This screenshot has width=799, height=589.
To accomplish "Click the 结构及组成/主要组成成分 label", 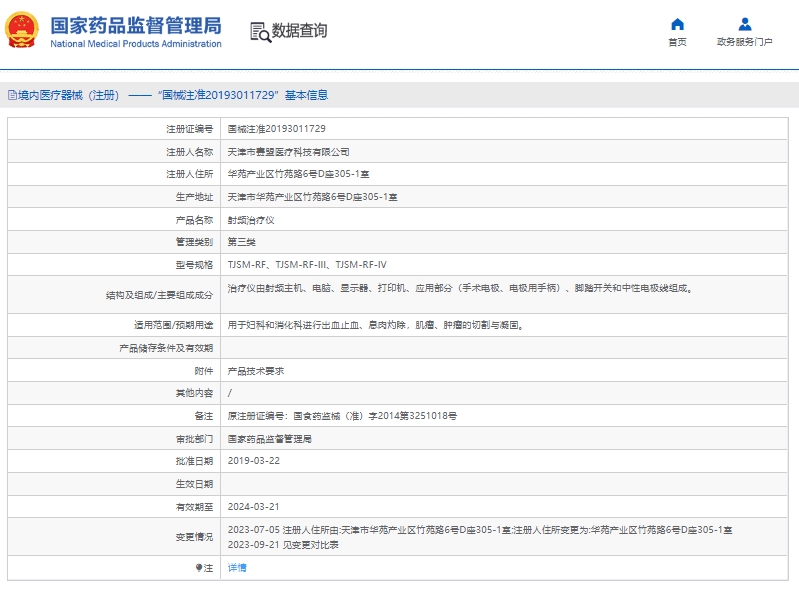I will [x=159, y=295].
